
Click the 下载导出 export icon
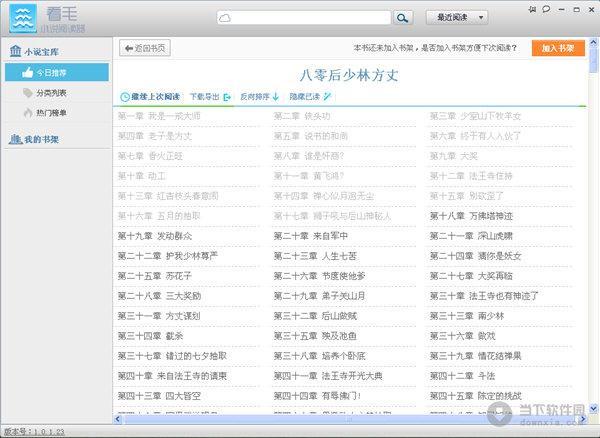tap(227, 97)
